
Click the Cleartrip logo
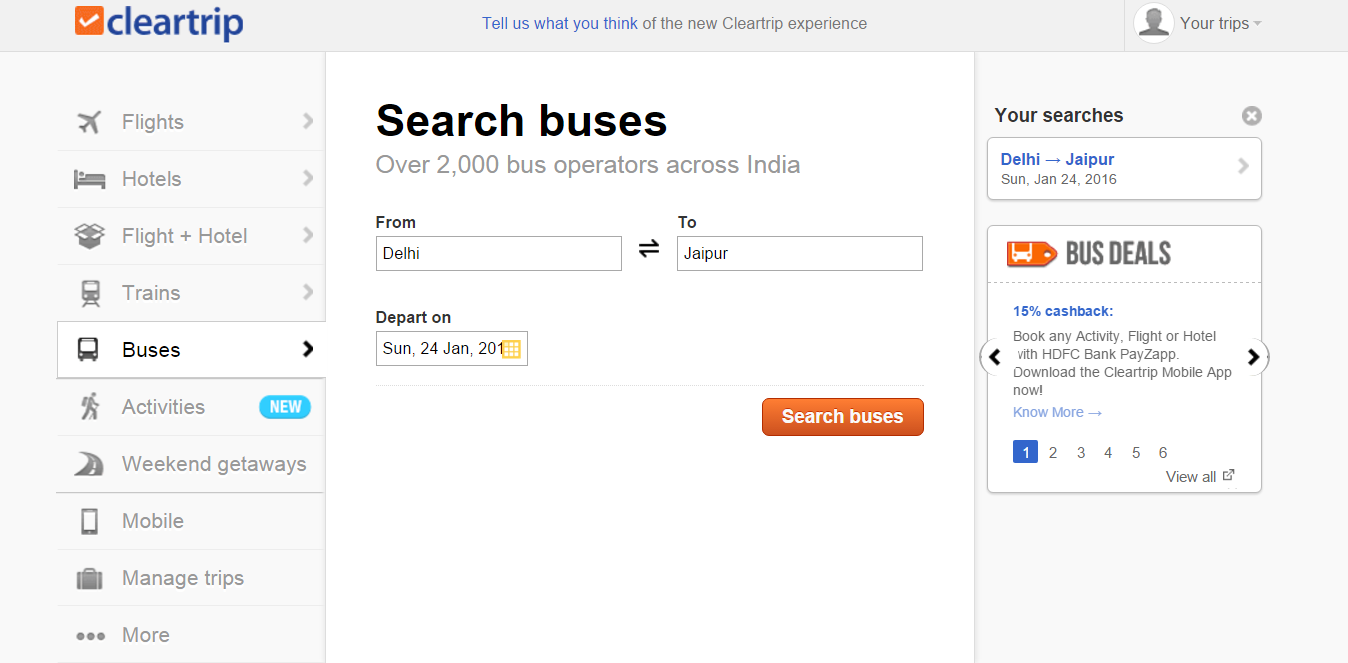pos(159,22)
